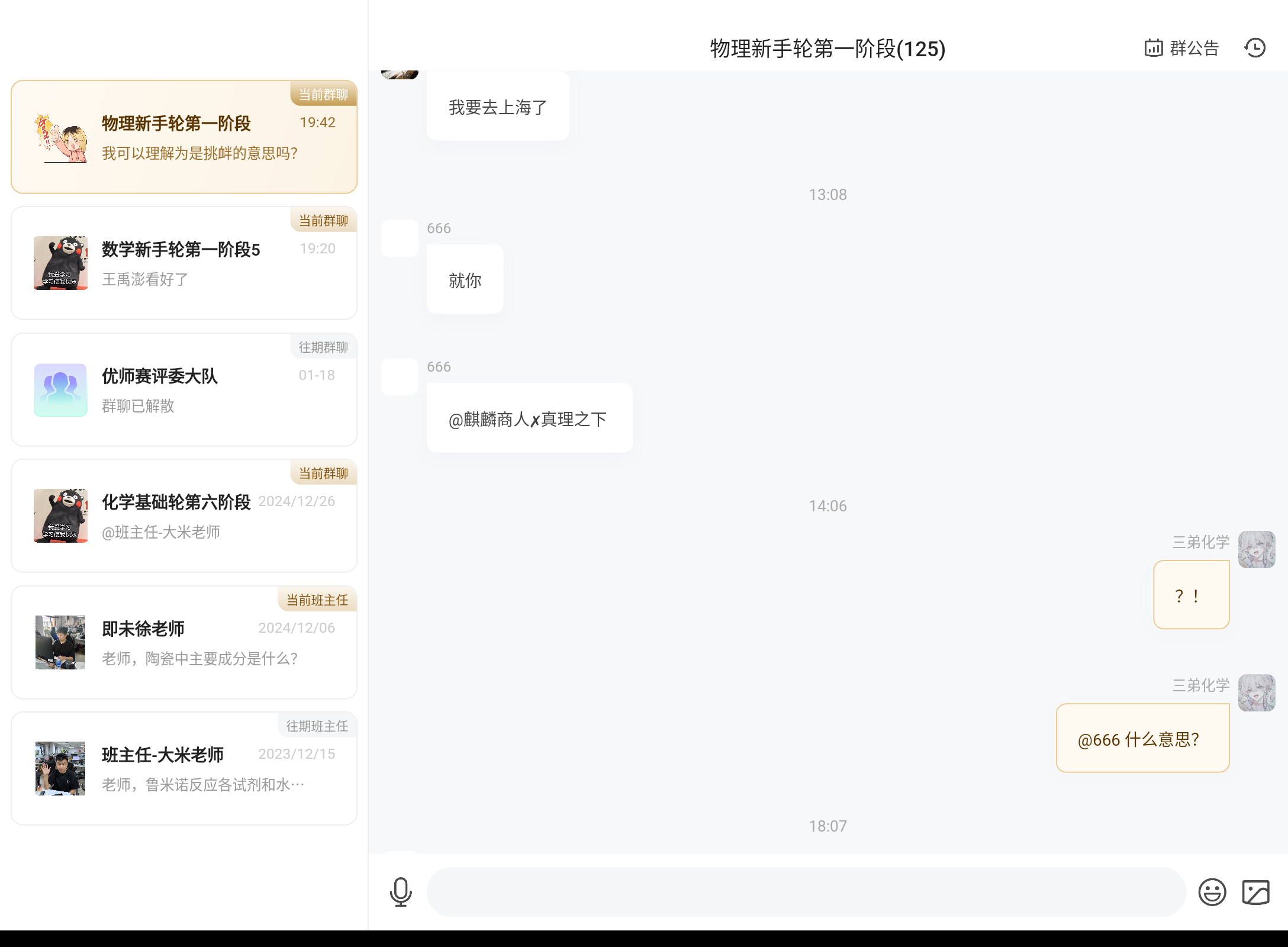Screen dimensions: 1288x947
Task: Open 物理新手轮第一阶段 group chat
Action: click(184, 137)
